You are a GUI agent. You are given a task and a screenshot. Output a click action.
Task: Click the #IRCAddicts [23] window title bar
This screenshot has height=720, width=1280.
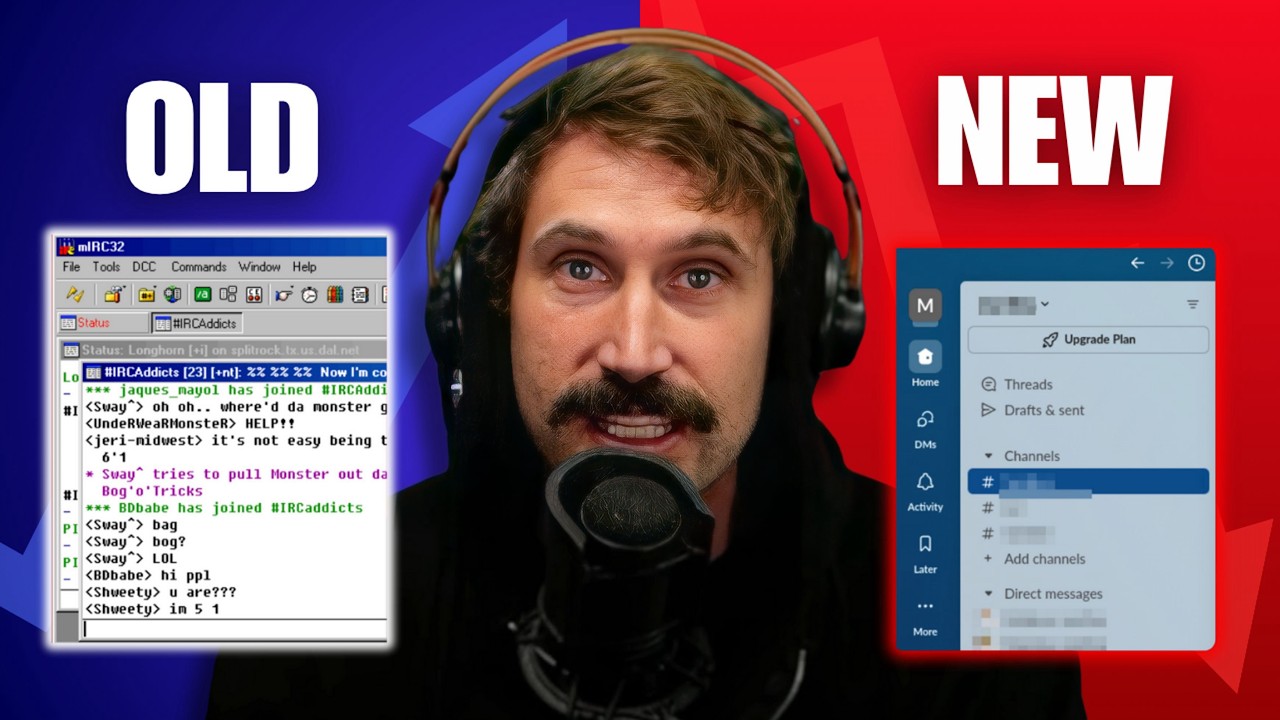click(234, 372)
